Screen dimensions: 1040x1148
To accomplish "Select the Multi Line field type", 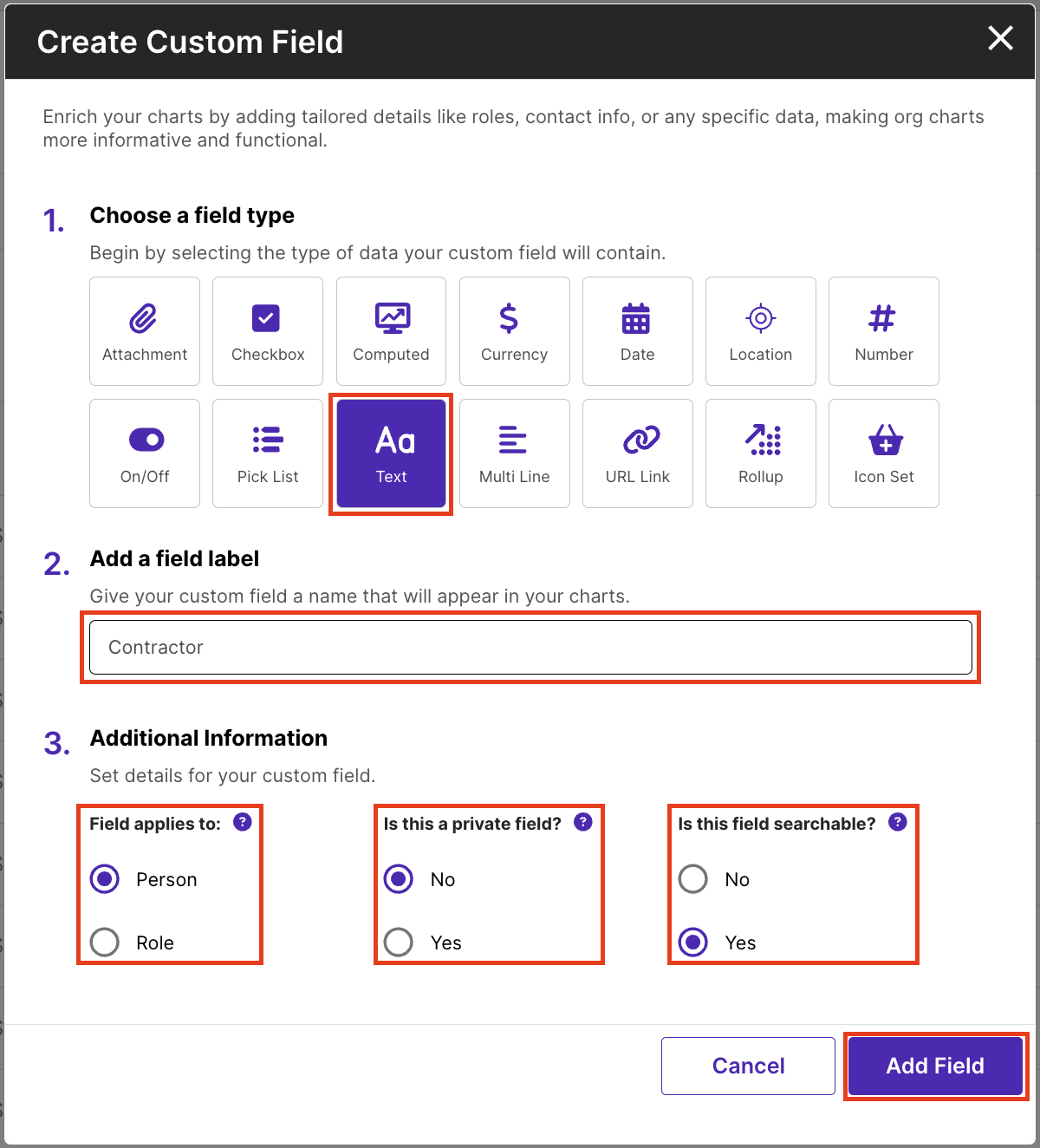I will 514,453.
